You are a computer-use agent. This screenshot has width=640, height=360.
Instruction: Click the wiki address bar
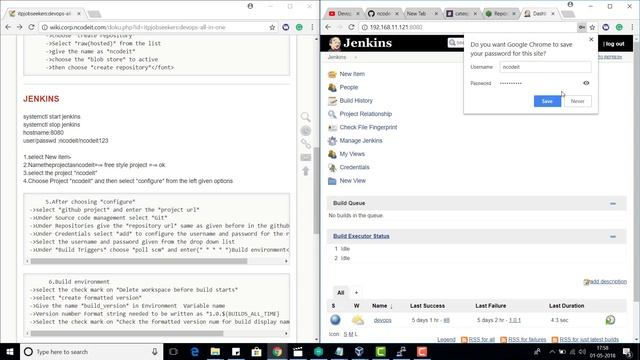(153, 27)
